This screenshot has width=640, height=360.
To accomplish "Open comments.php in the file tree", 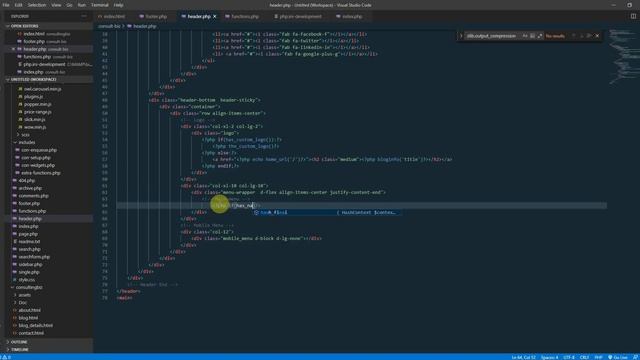I will point(33,196).
